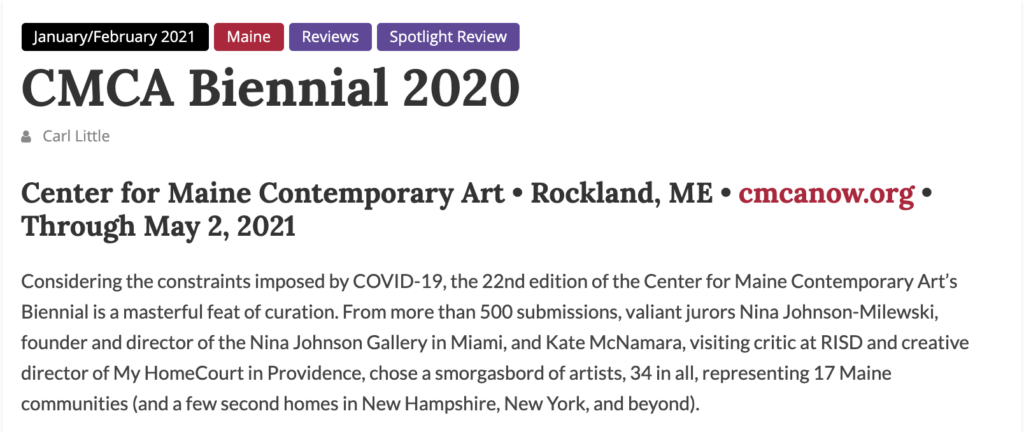Open the January/February 2021 issue tag
Viewport: 1024px width, 432px height.
point(115,37)
